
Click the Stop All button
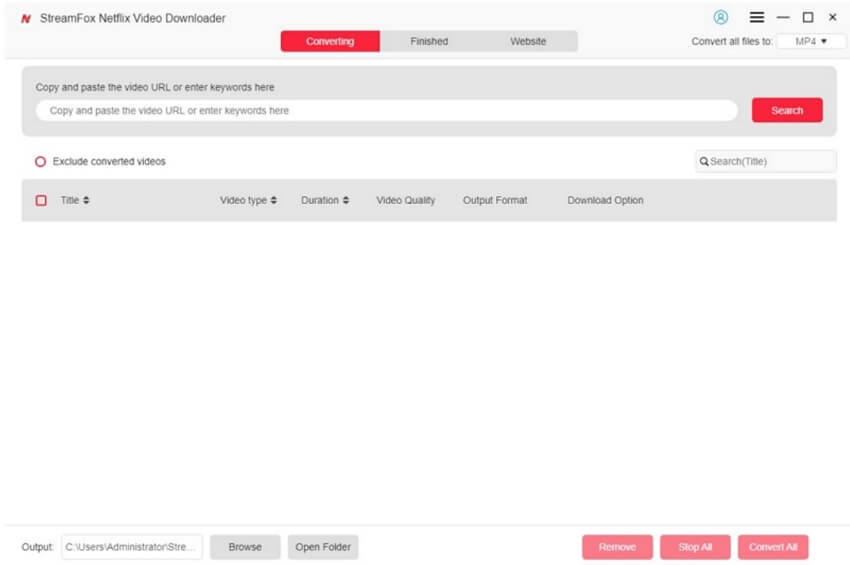695,547
